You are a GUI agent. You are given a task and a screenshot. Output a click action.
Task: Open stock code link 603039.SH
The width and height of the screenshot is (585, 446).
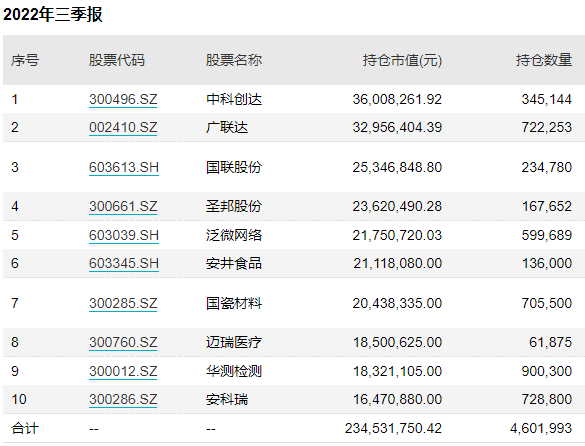point(124,236)
